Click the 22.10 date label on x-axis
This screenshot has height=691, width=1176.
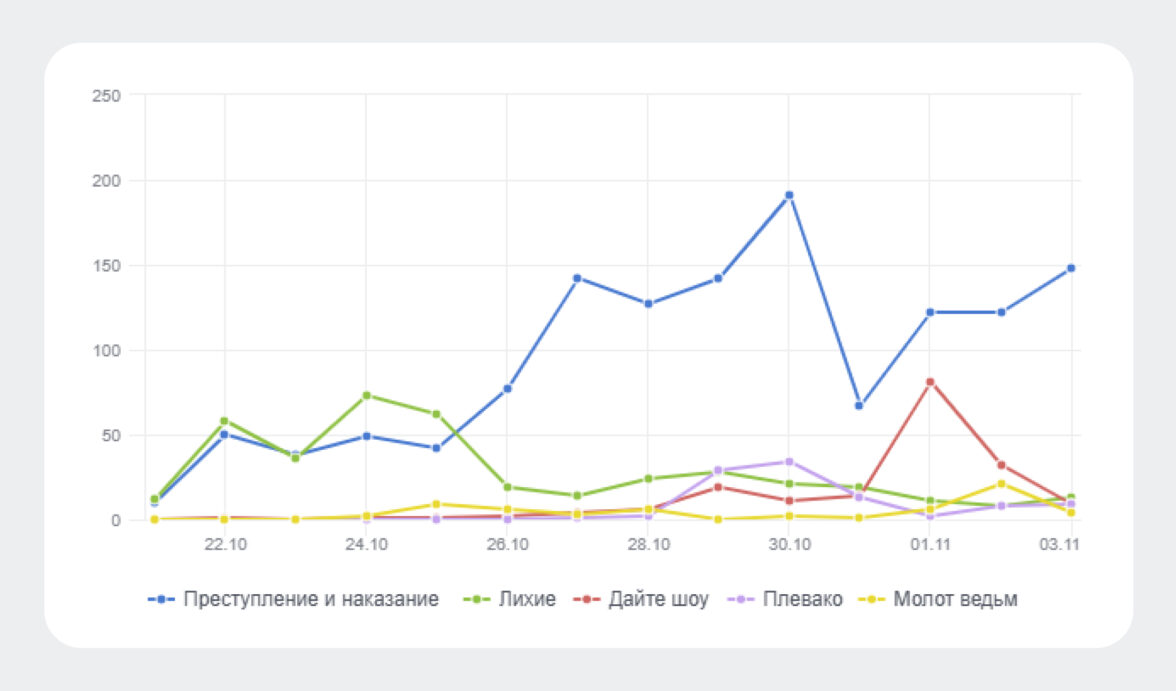(x=225, y=543)
